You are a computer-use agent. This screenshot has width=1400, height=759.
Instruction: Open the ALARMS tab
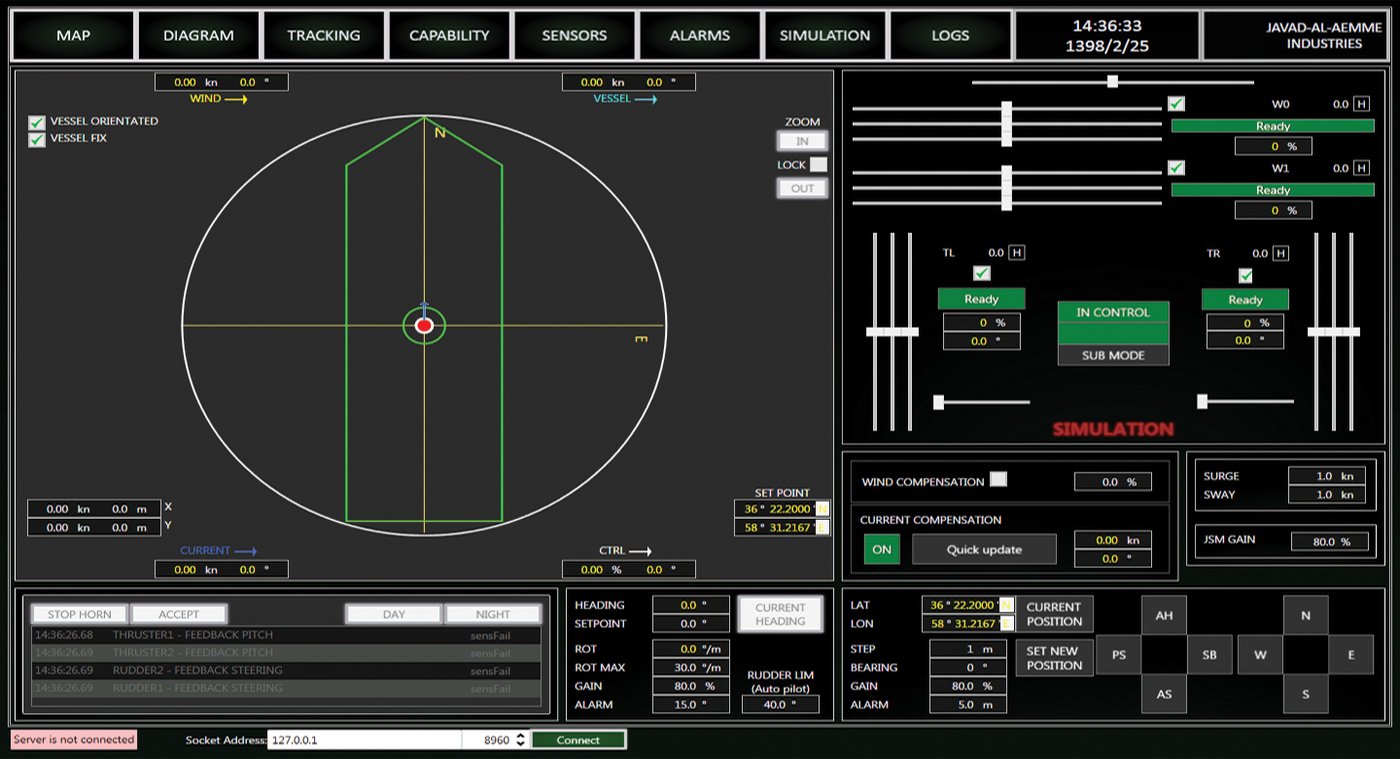tap(699, 35)
